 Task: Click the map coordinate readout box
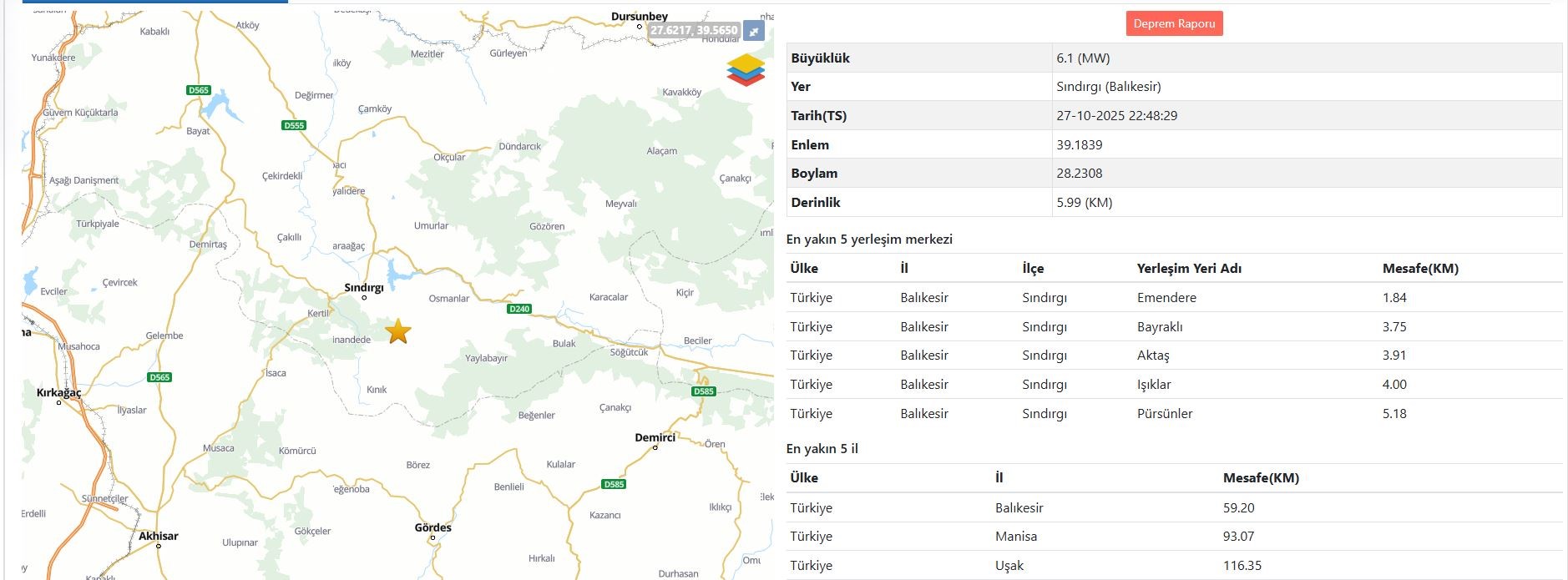pyautogui.click(x=694, y=31)
